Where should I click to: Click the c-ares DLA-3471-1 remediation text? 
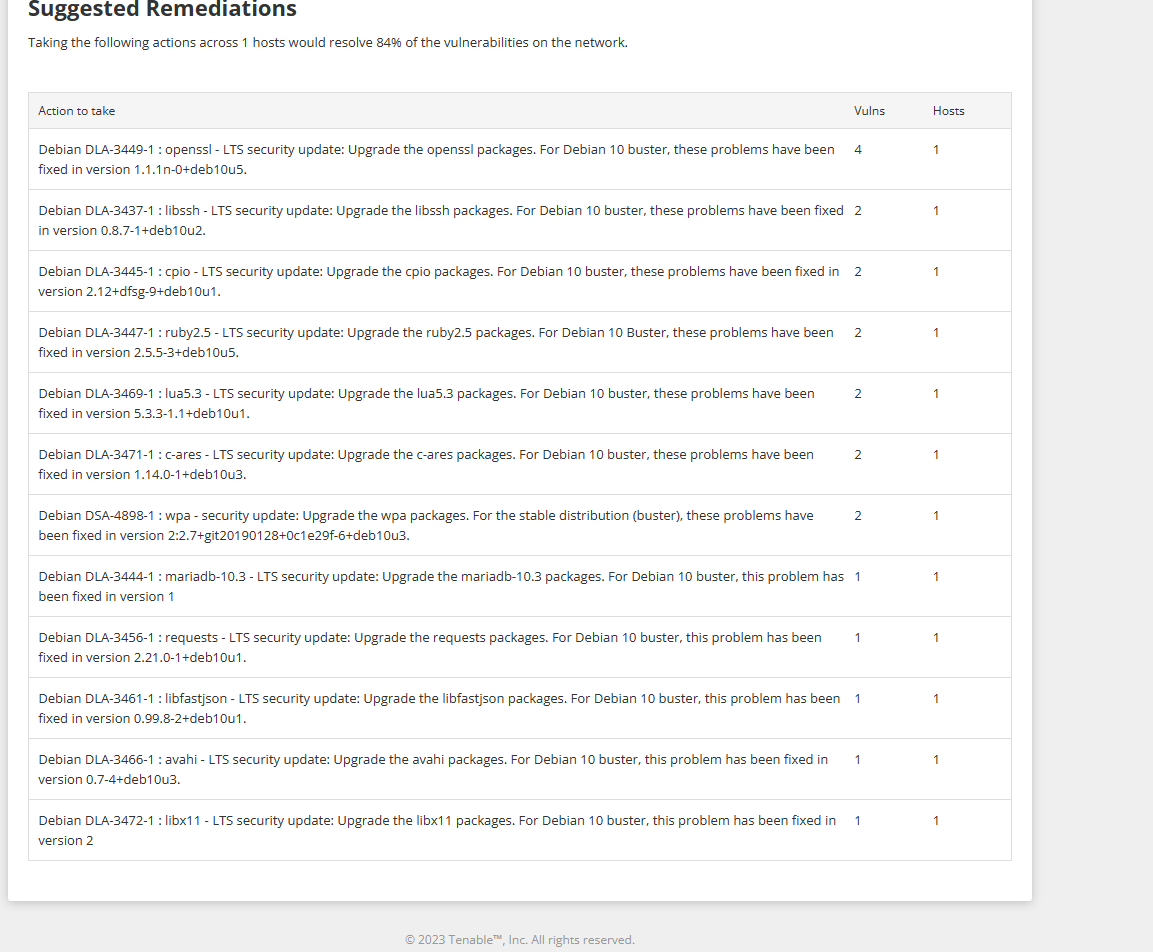426,464
